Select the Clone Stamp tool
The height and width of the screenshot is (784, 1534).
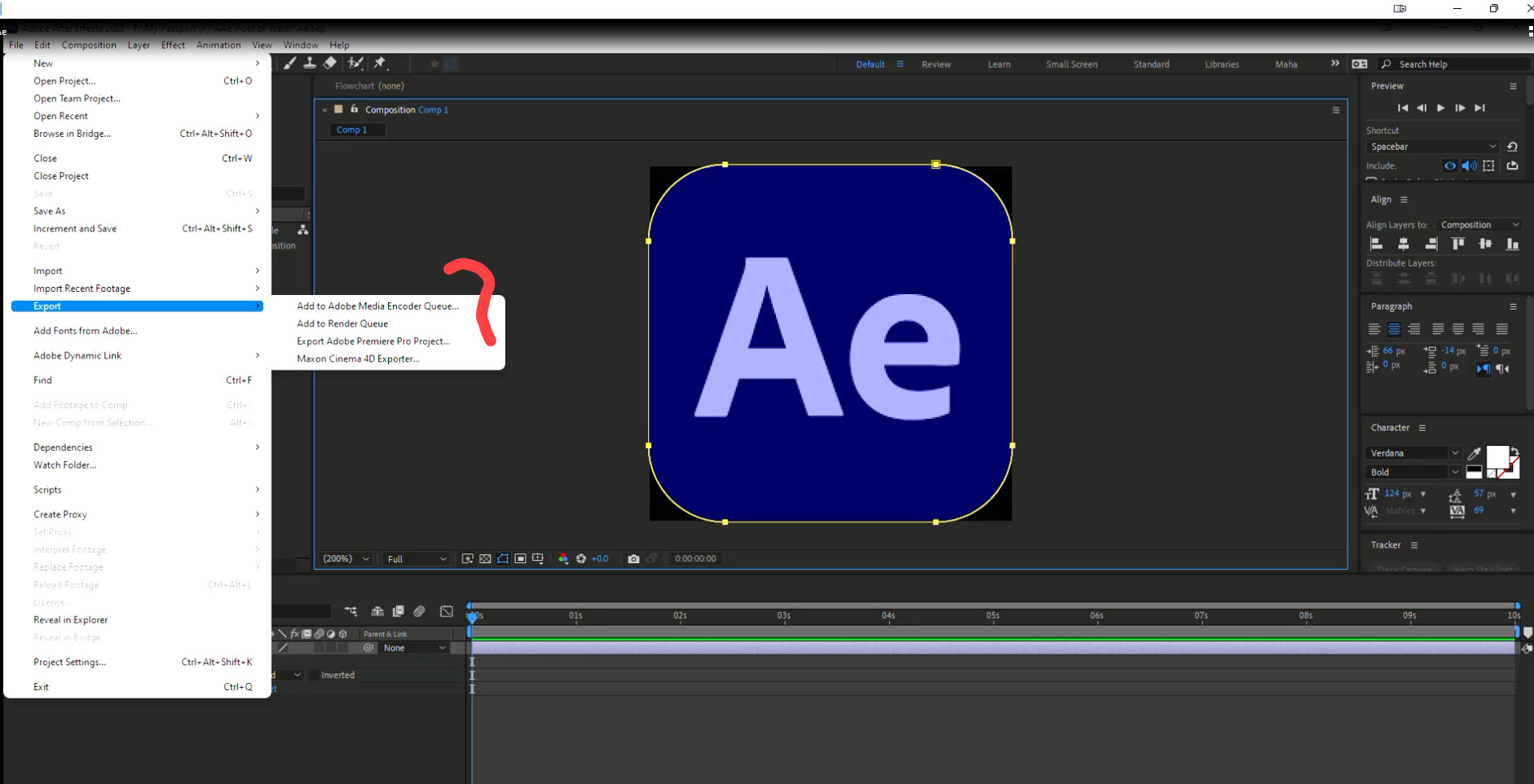(311, 63)
